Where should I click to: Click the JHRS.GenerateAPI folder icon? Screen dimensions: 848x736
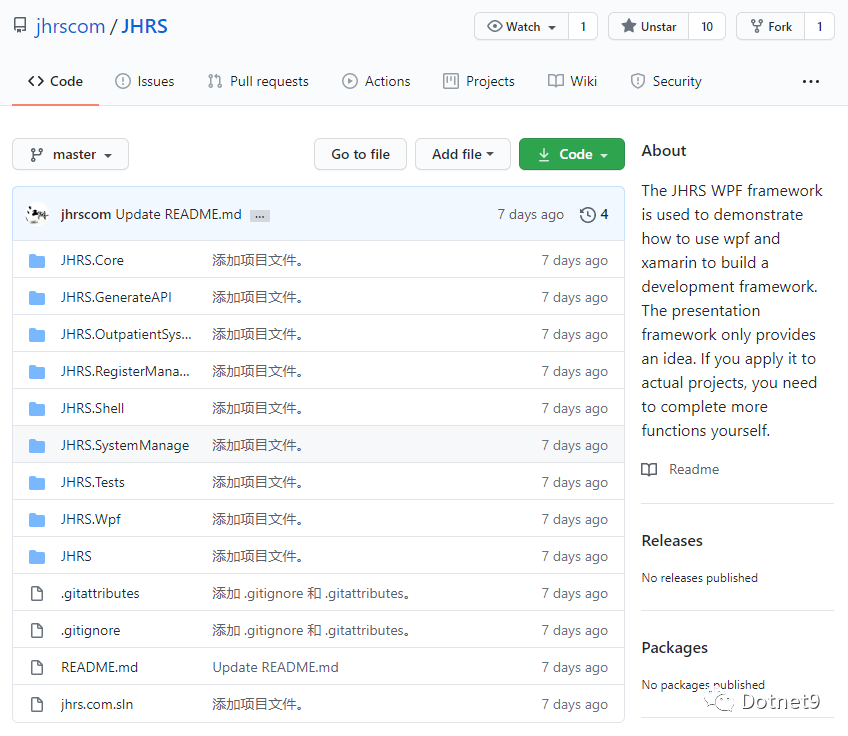[x=37, y=297]
